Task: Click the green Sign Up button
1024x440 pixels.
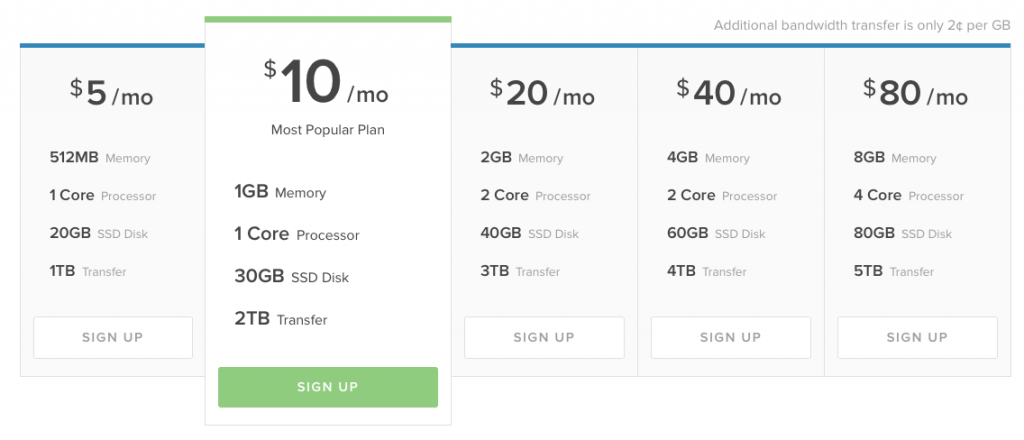Action: (328, 387)
